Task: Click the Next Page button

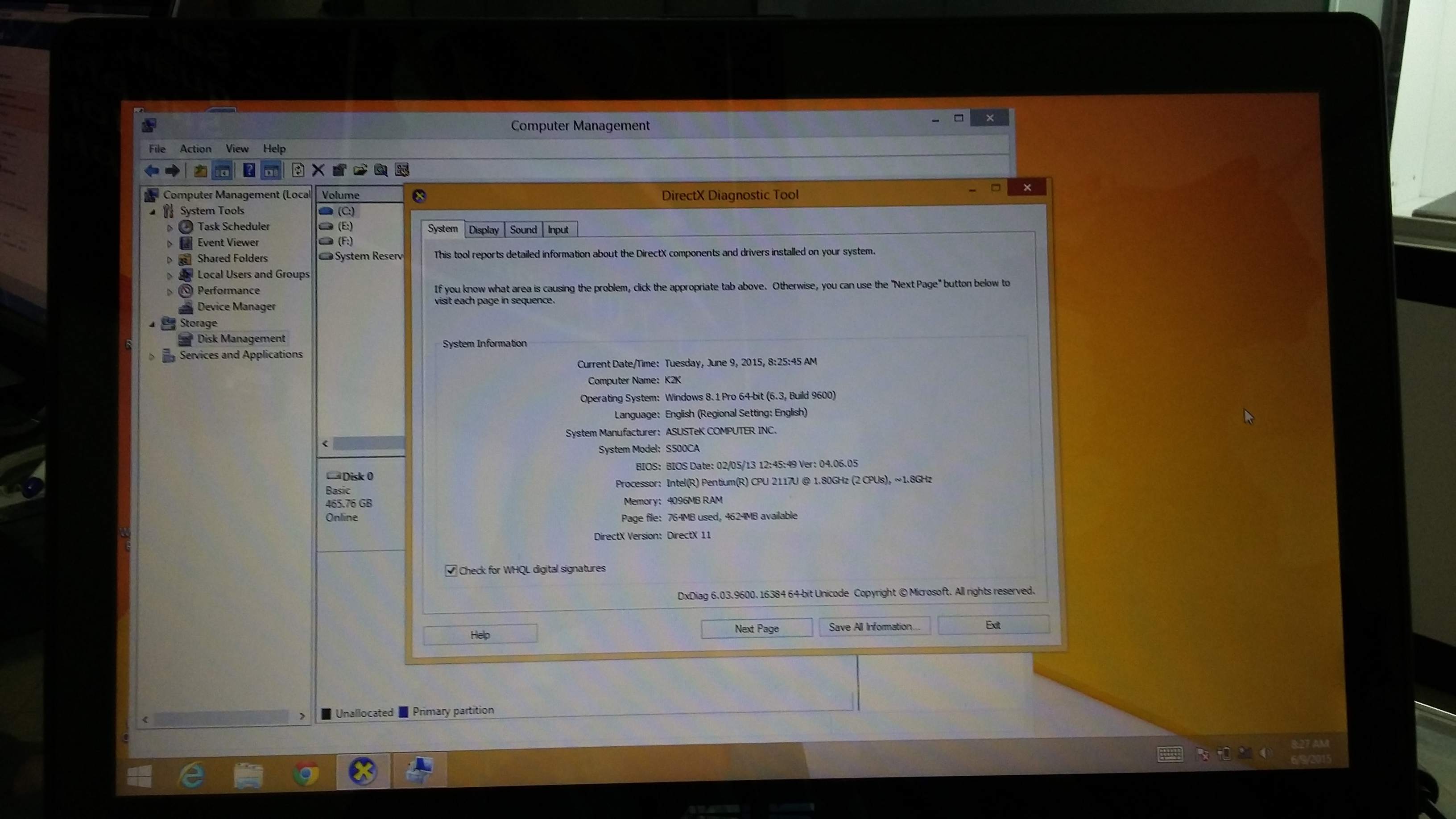Action: point(756,629)
